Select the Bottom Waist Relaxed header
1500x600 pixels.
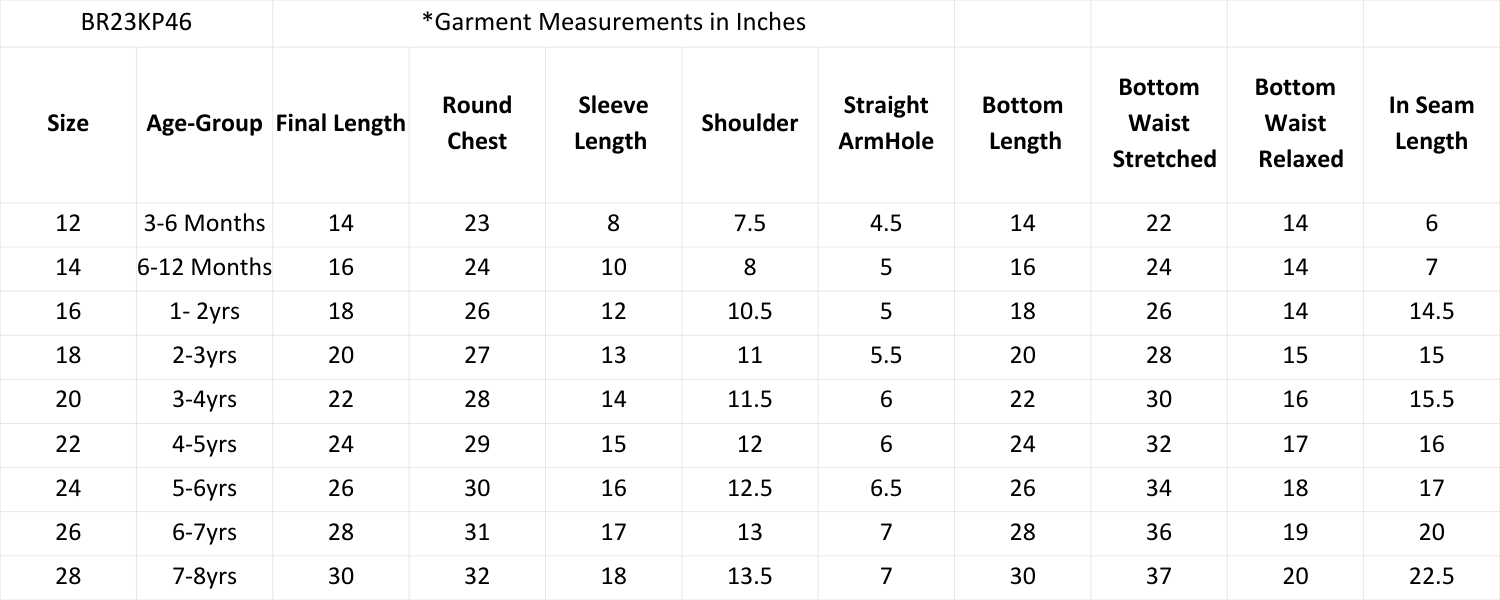1295,124
